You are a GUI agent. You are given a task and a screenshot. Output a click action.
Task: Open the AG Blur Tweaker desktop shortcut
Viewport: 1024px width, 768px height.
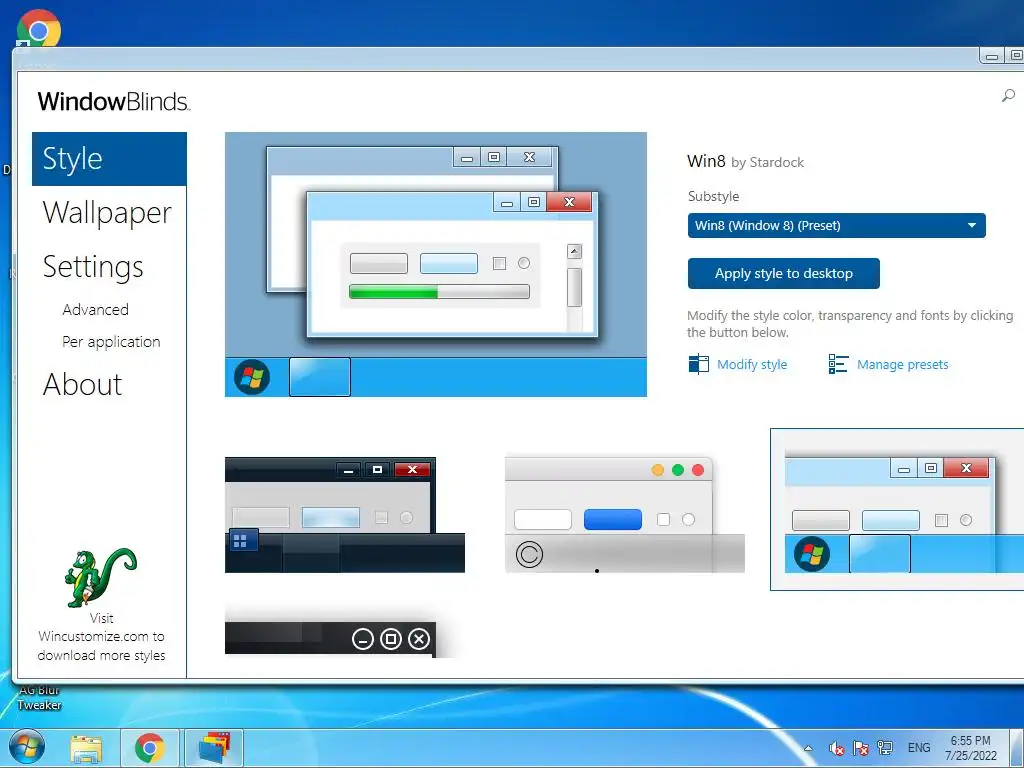39,697
